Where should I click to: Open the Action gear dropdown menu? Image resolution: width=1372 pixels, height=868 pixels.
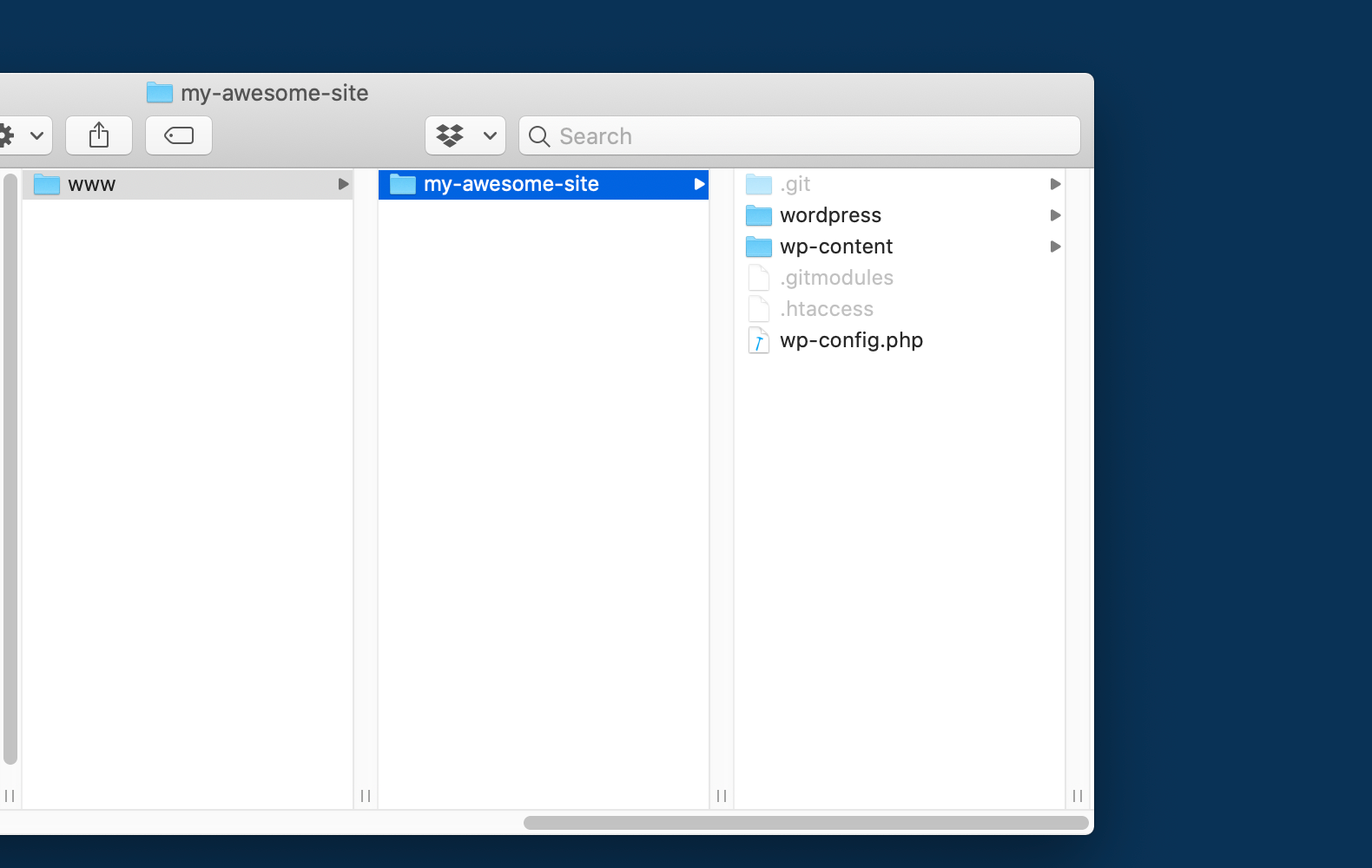[x=22, y=135]
